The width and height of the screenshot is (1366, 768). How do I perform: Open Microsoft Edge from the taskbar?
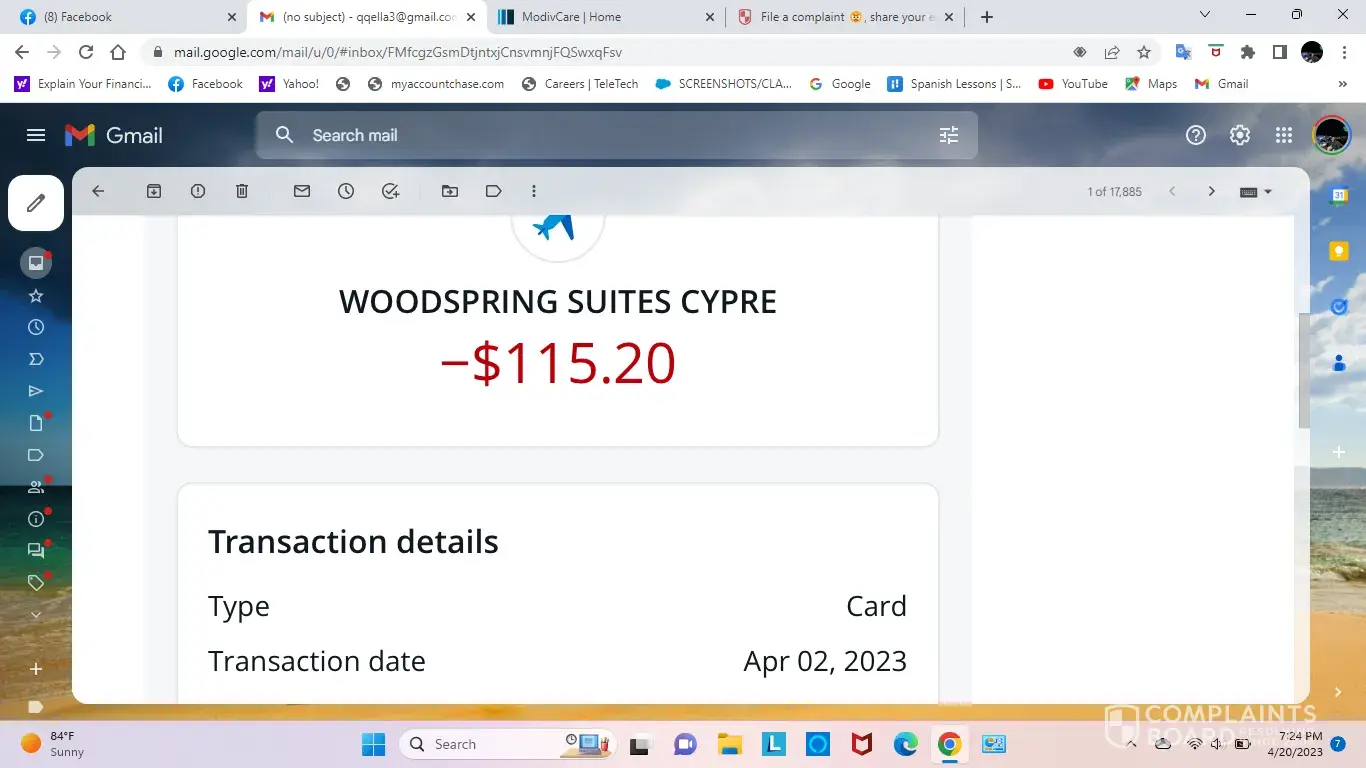[x=906, y=744]
